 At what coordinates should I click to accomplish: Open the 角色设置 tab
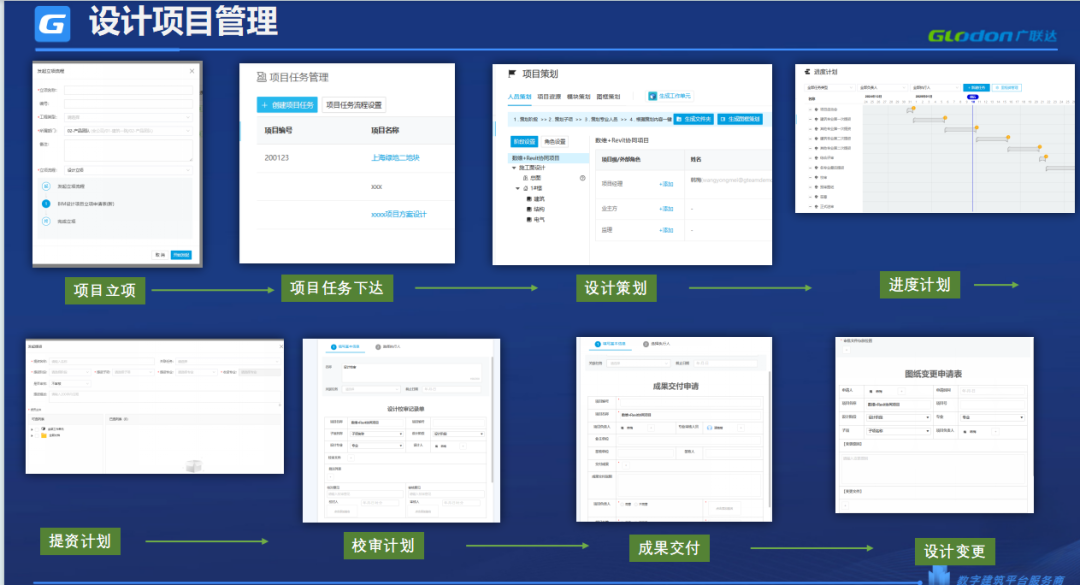[x=554, y=142]
